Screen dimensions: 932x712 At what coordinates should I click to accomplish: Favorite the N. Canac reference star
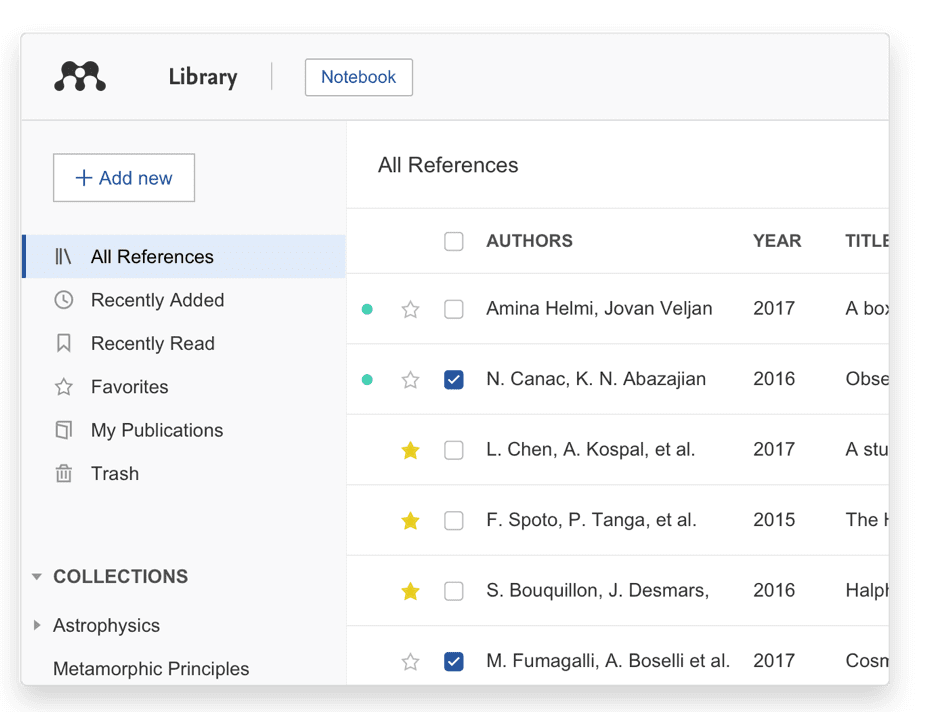[410, 379]
